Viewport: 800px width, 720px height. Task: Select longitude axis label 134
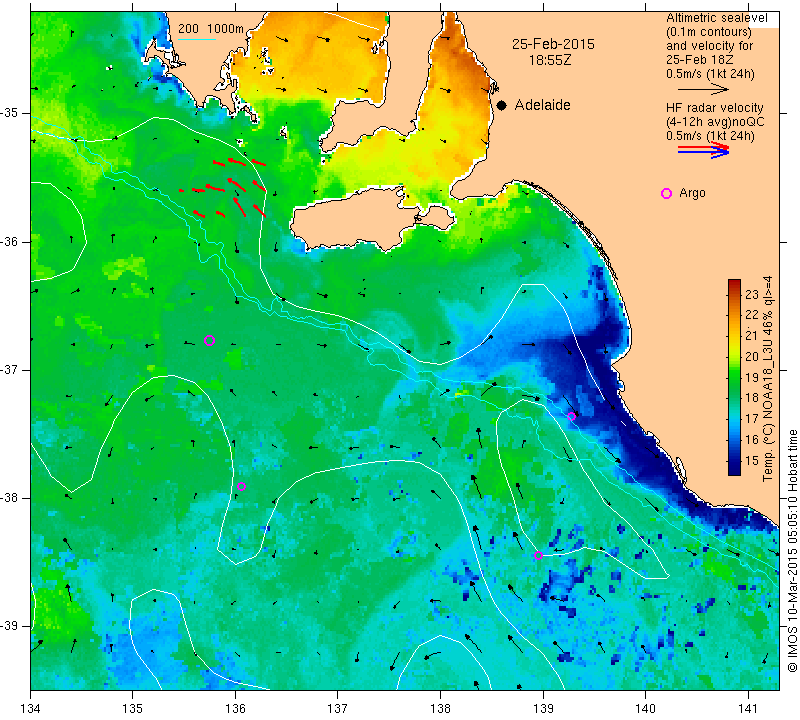pos(31,709)
